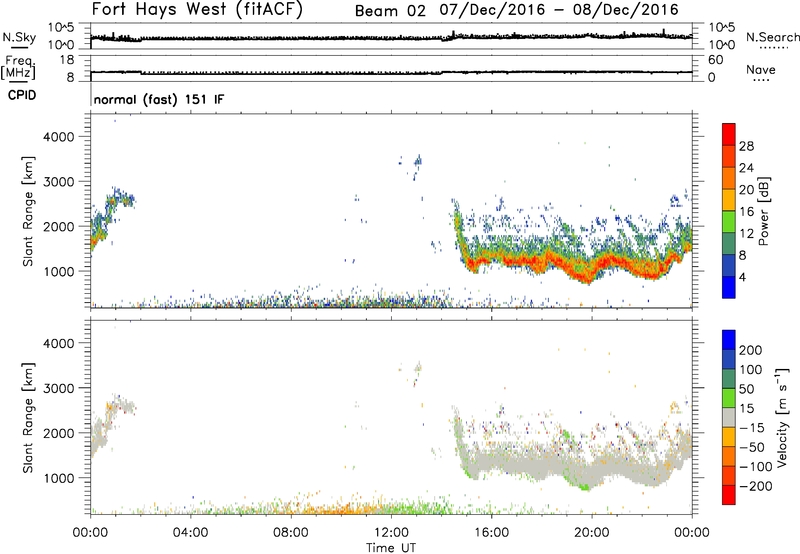Click the 'Time UT' axis label
Image resolution: width=800 pixels, height=554 pixels.
(391, 548)
